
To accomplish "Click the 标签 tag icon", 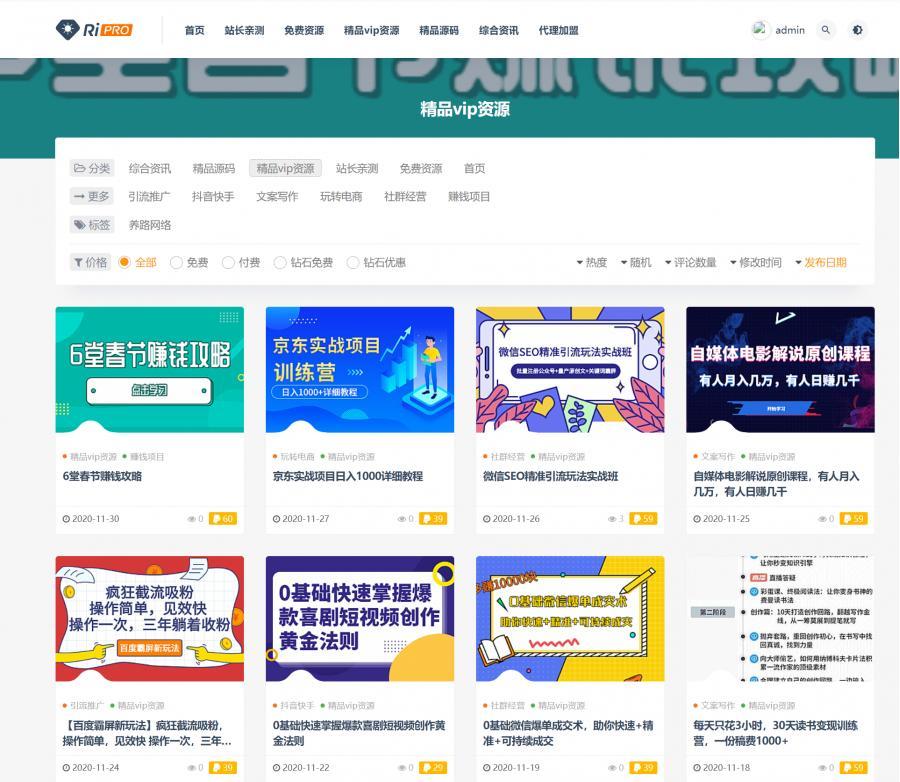I will (x=80, y=225).
